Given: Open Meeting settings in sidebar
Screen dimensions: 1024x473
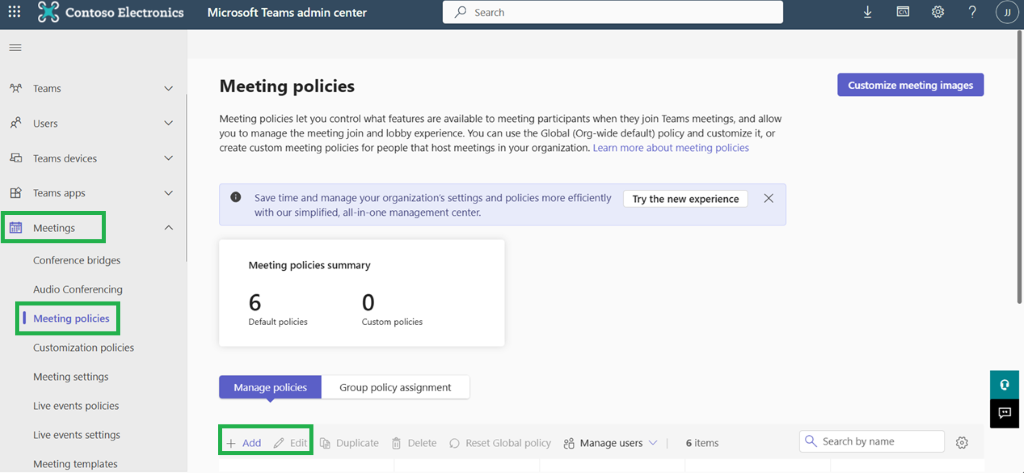Looking at the screenshot, I should click(x=71, y=376).
